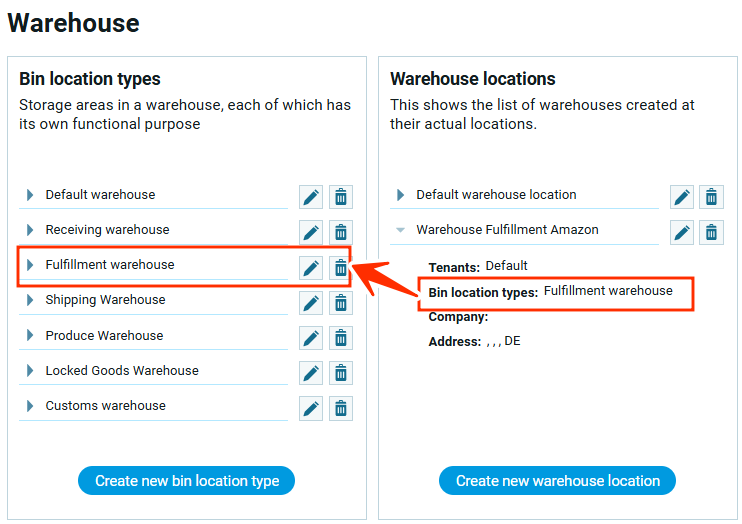Screen dimensions: 742x524
Task: Delete Warehouse Fulfillment Amazon location
Action: click(712, 232)
